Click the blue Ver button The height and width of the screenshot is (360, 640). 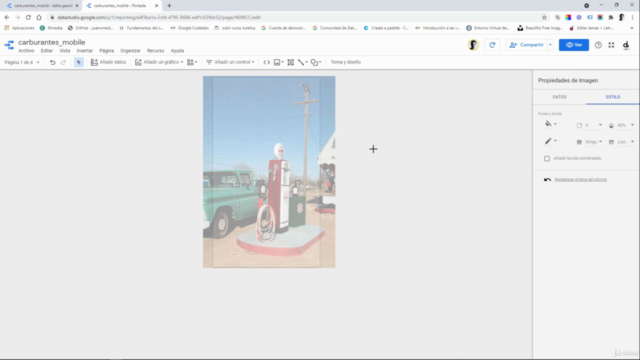click(x=573, y=45)
